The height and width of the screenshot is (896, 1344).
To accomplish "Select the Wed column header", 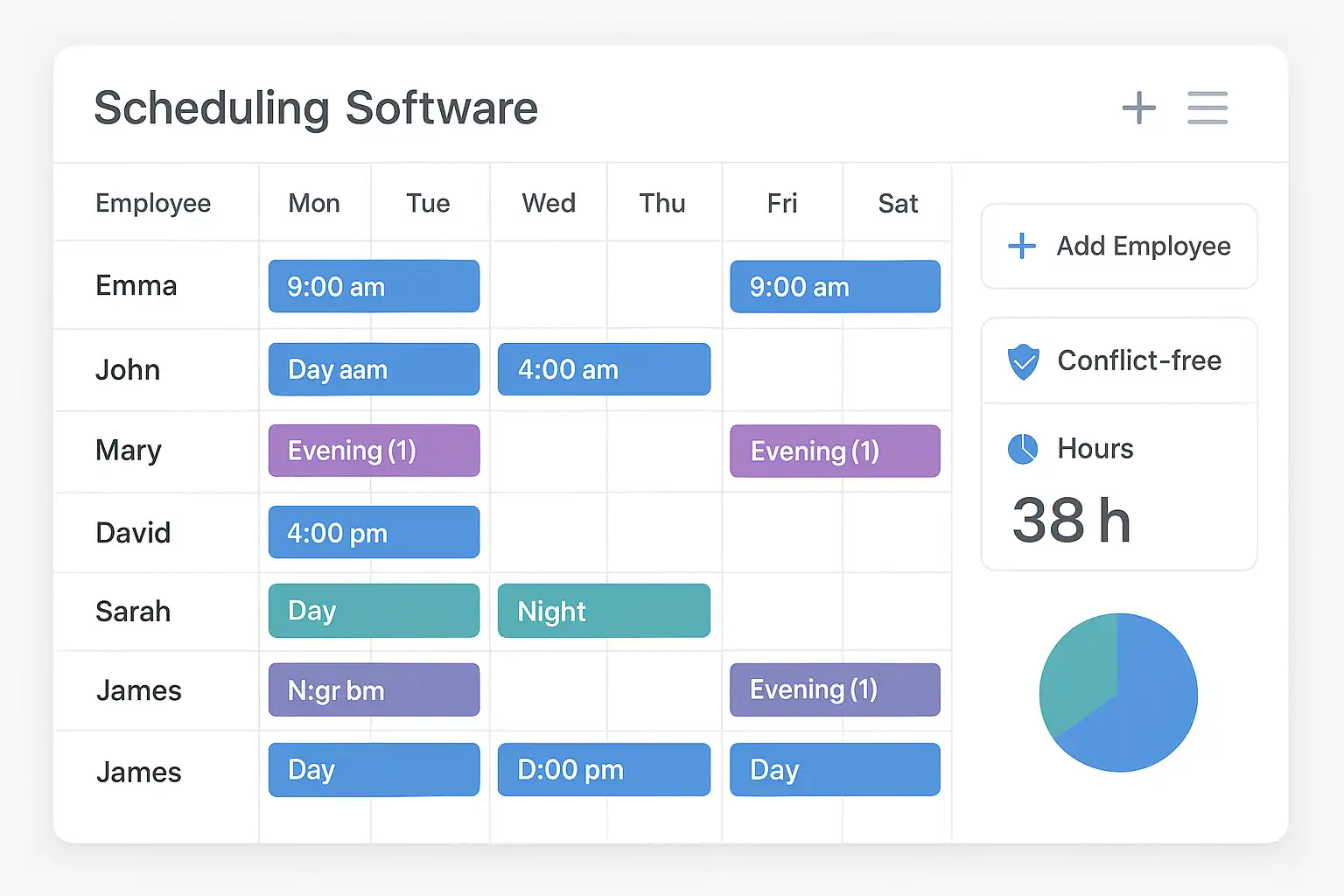I will [x=549, y=203].
